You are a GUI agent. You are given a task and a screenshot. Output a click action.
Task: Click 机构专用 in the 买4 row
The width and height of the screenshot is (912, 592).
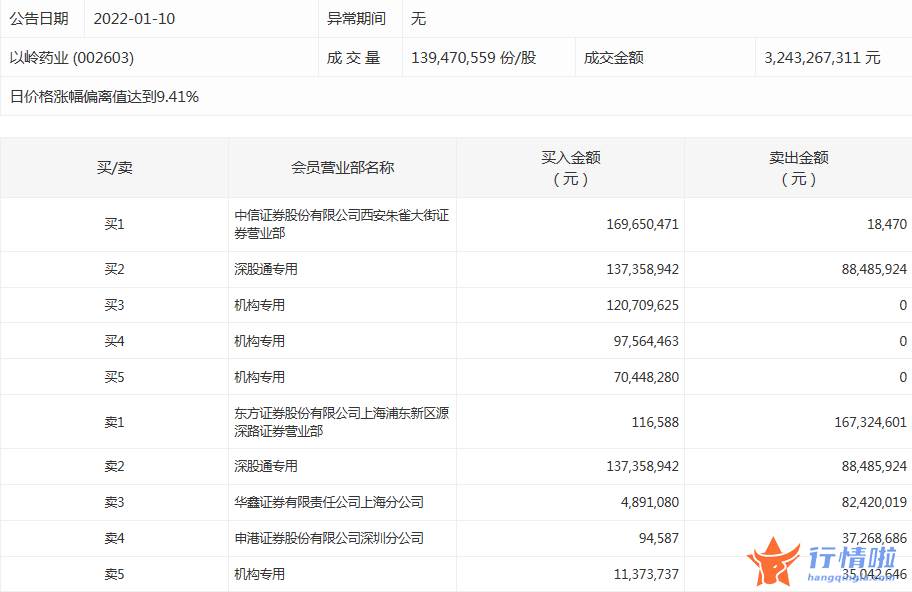pos(259,341)
